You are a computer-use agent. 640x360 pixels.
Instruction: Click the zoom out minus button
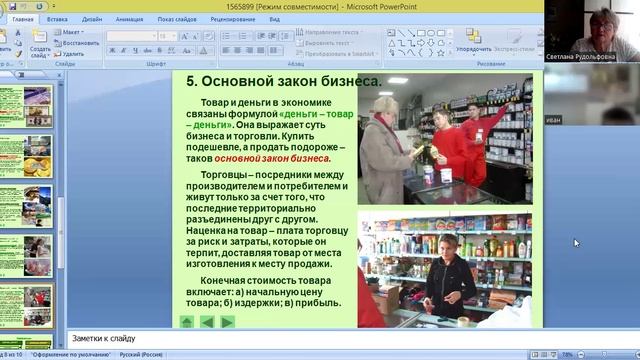coord(581,355)
